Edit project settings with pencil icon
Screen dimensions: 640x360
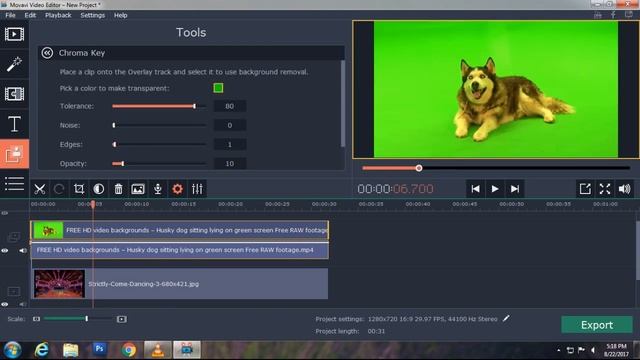pyautogui.click(x=506, y=318)
